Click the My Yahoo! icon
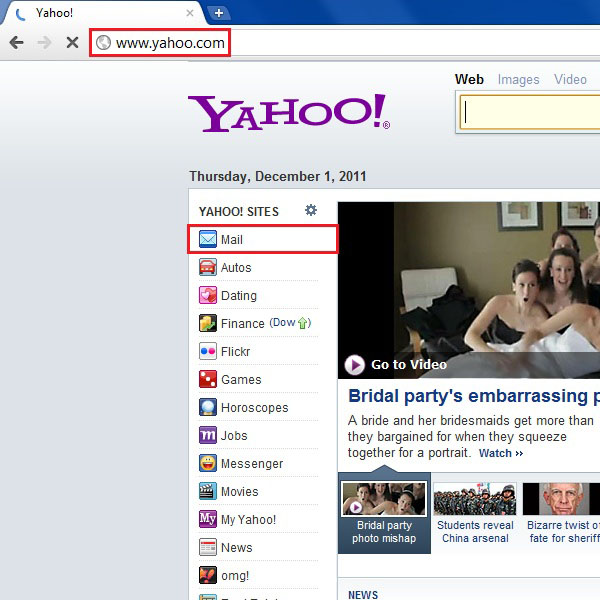Image resolution: width=600 pixels, height=600 pixels. coord(208,519)
